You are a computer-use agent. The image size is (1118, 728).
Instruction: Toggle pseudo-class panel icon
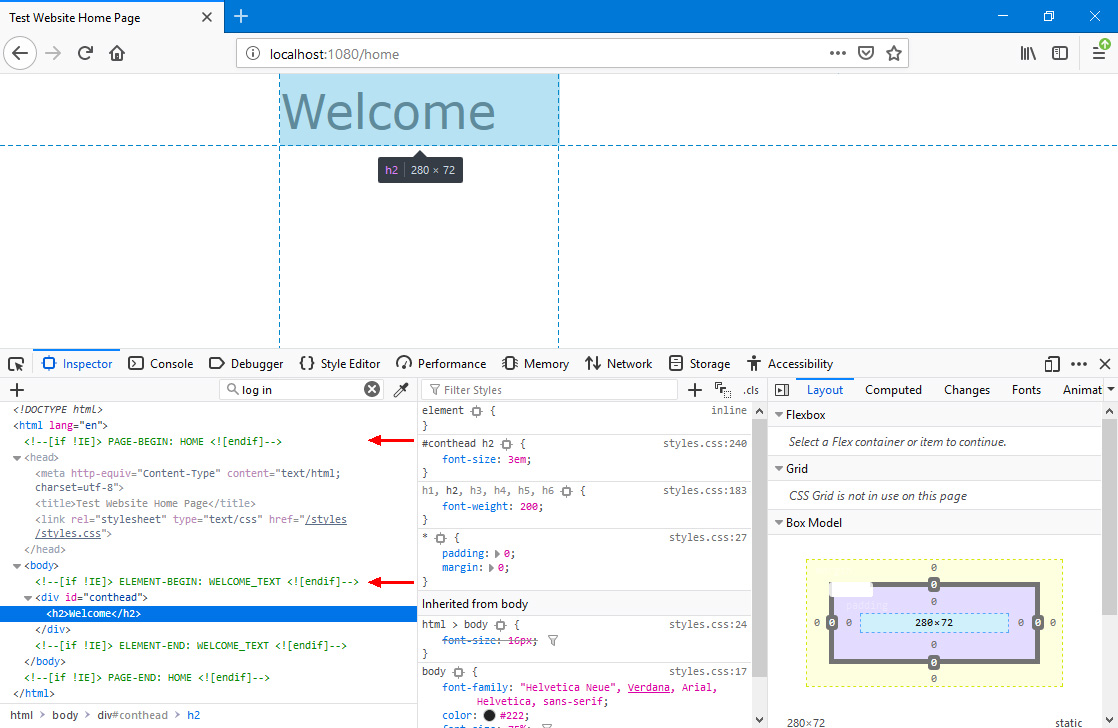pos(722,390)
